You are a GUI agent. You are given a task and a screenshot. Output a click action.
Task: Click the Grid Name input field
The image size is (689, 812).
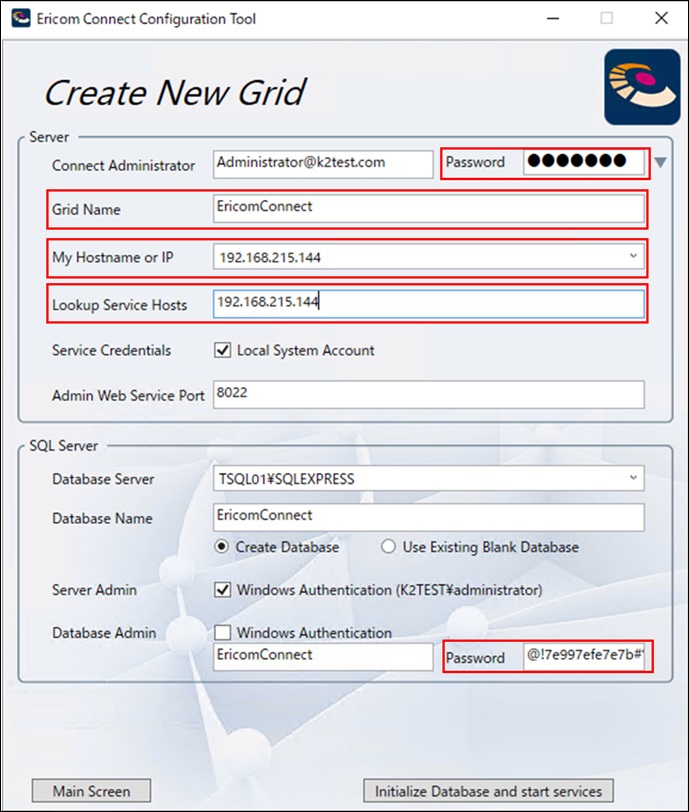(428, 208)
